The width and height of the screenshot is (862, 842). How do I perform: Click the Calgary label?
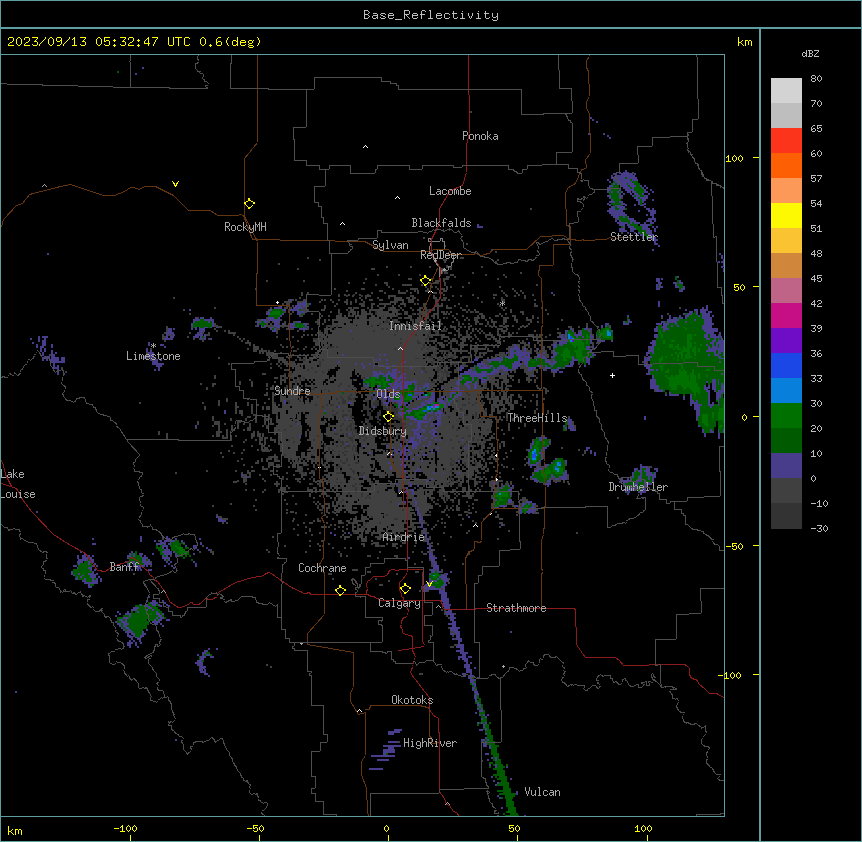click(x=400, y=603)
